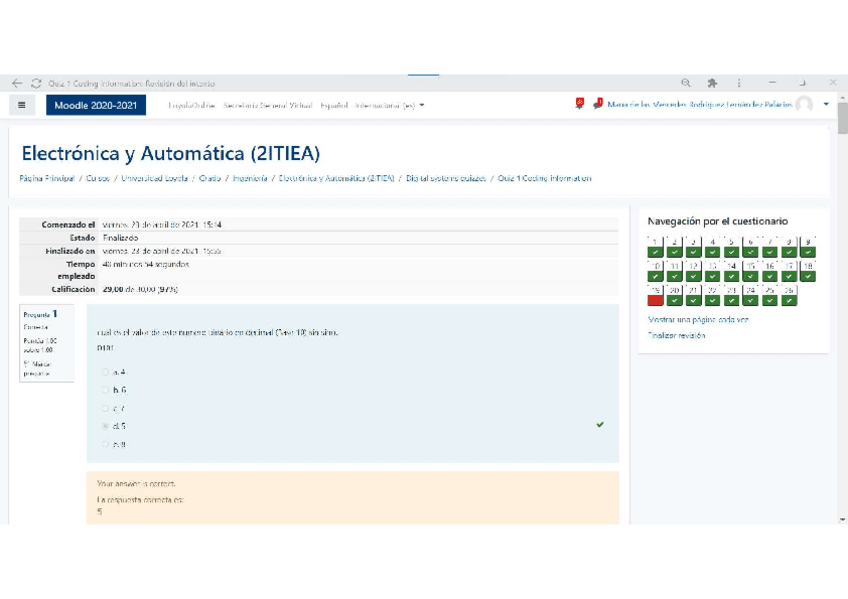This screenshot has height=599, width=848.
Task: Select answer option a. 4
Action: point(105,372)
